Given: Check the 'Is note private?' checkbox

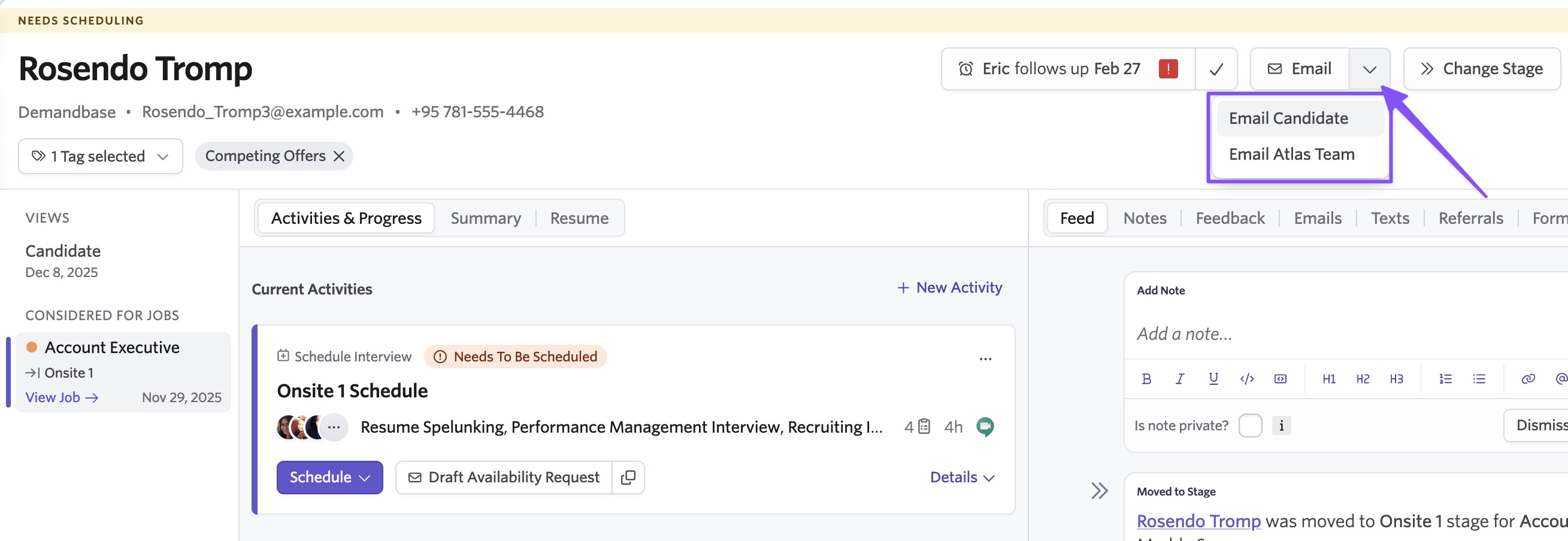Looking at the screenshot, I should coord(1249,425).
